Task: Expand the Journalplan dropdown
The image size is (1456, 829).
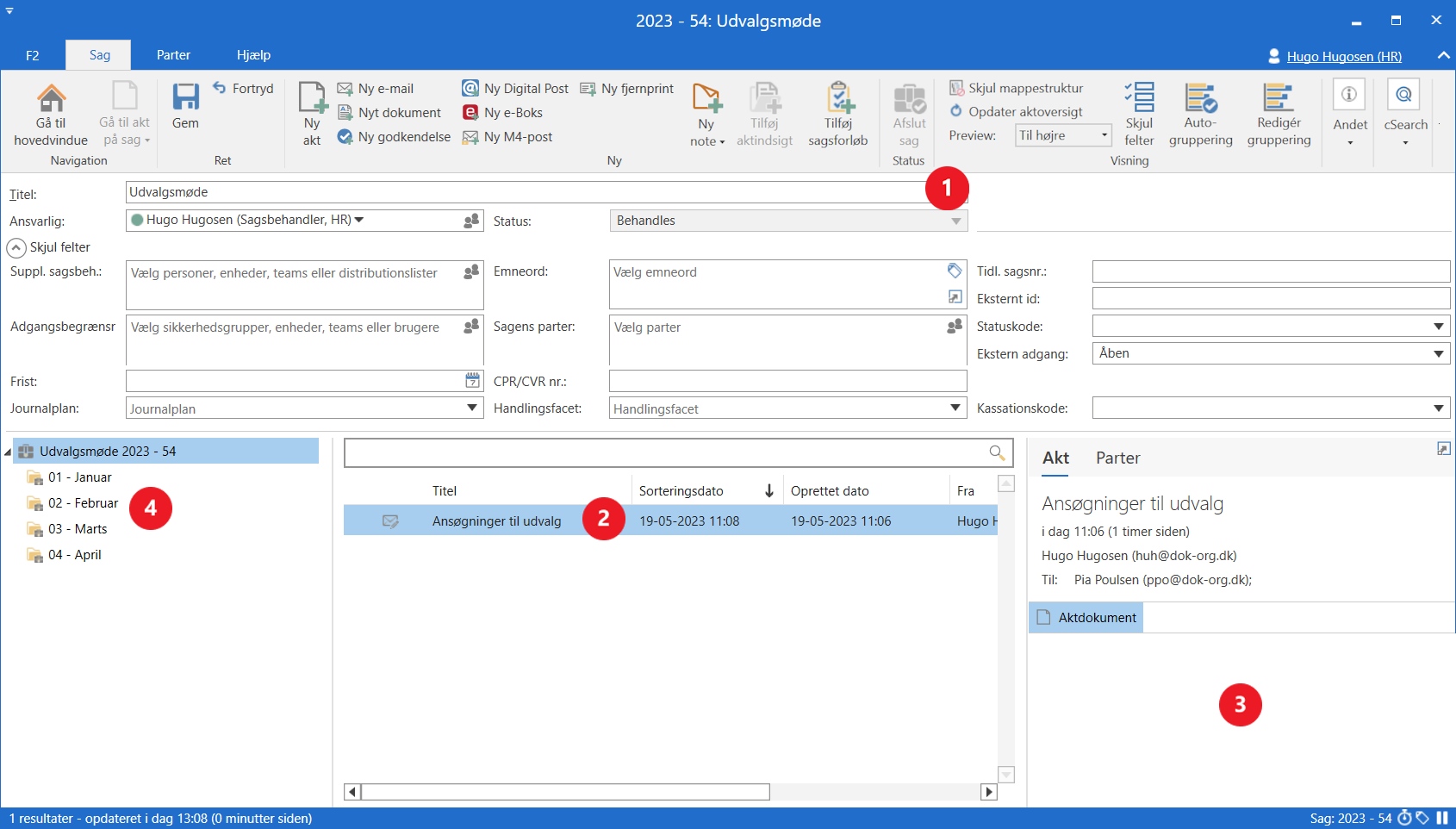Action: click(472, 408)
